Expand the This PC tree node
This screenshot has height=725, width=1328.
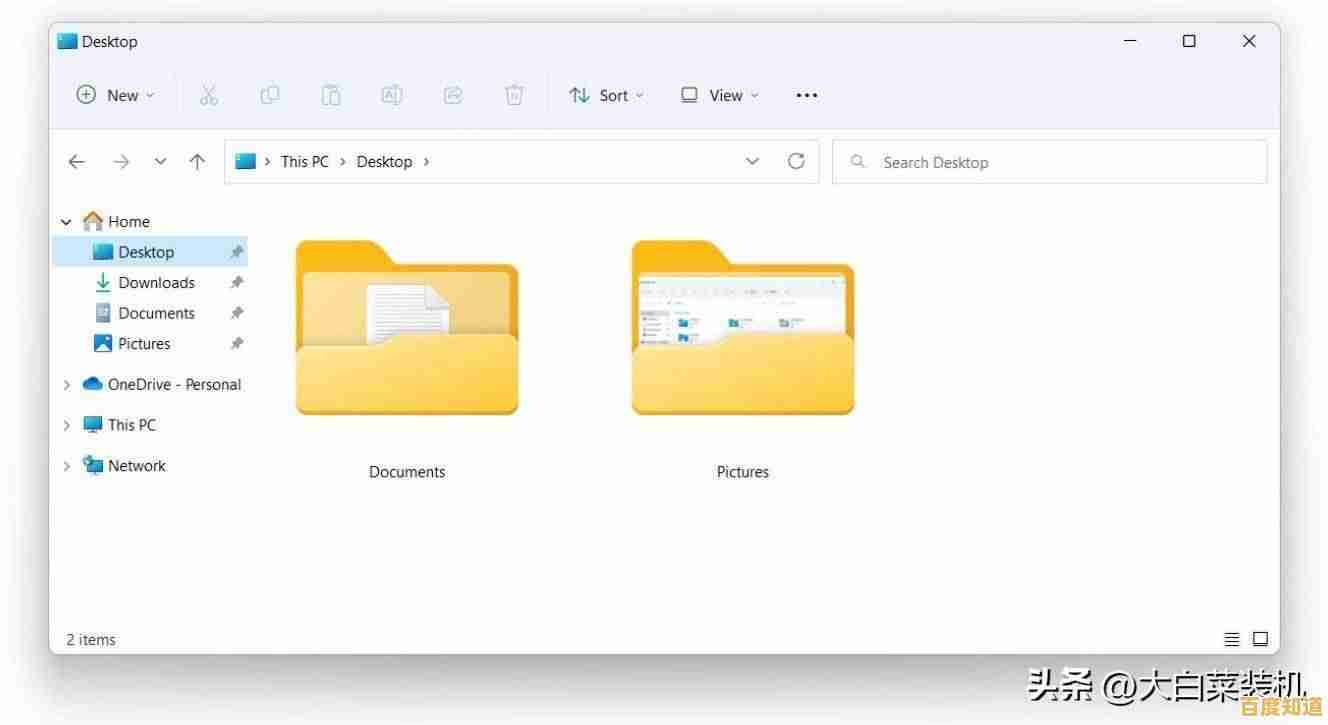(67, 425)
